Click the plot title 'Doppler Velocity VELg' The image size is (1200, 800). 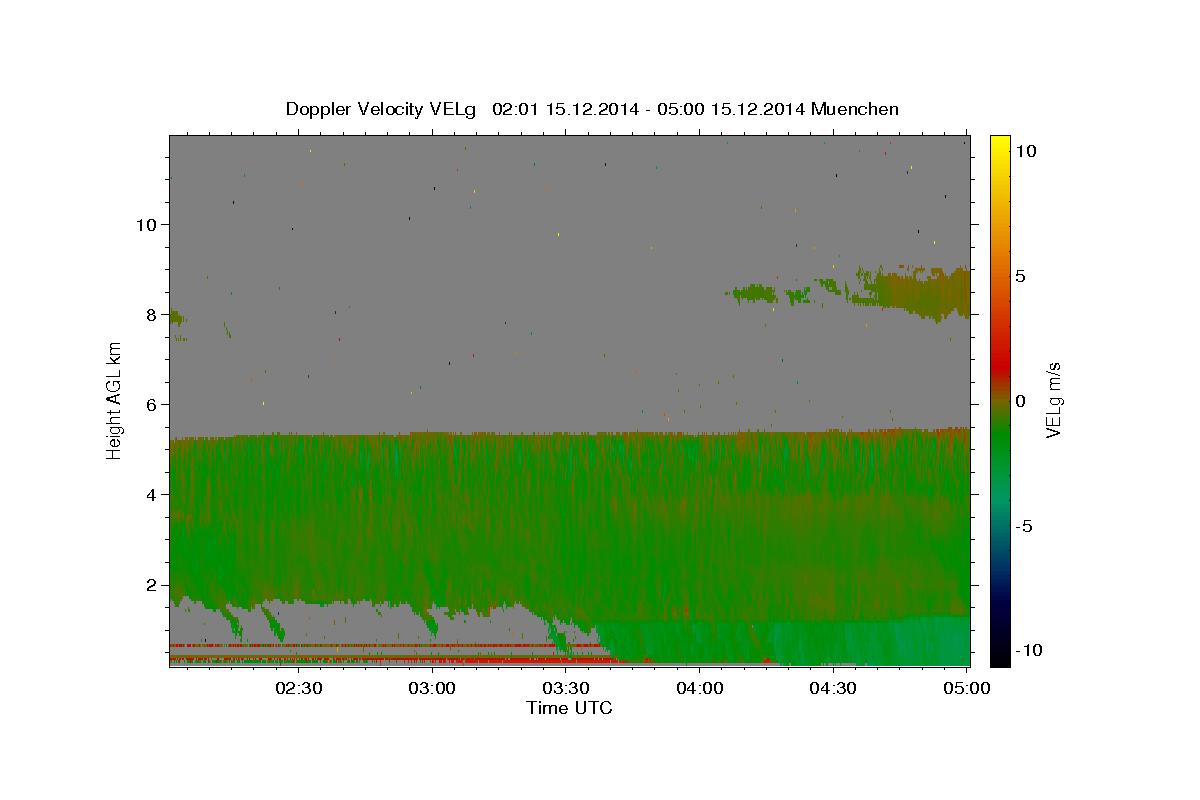[381, 109]
